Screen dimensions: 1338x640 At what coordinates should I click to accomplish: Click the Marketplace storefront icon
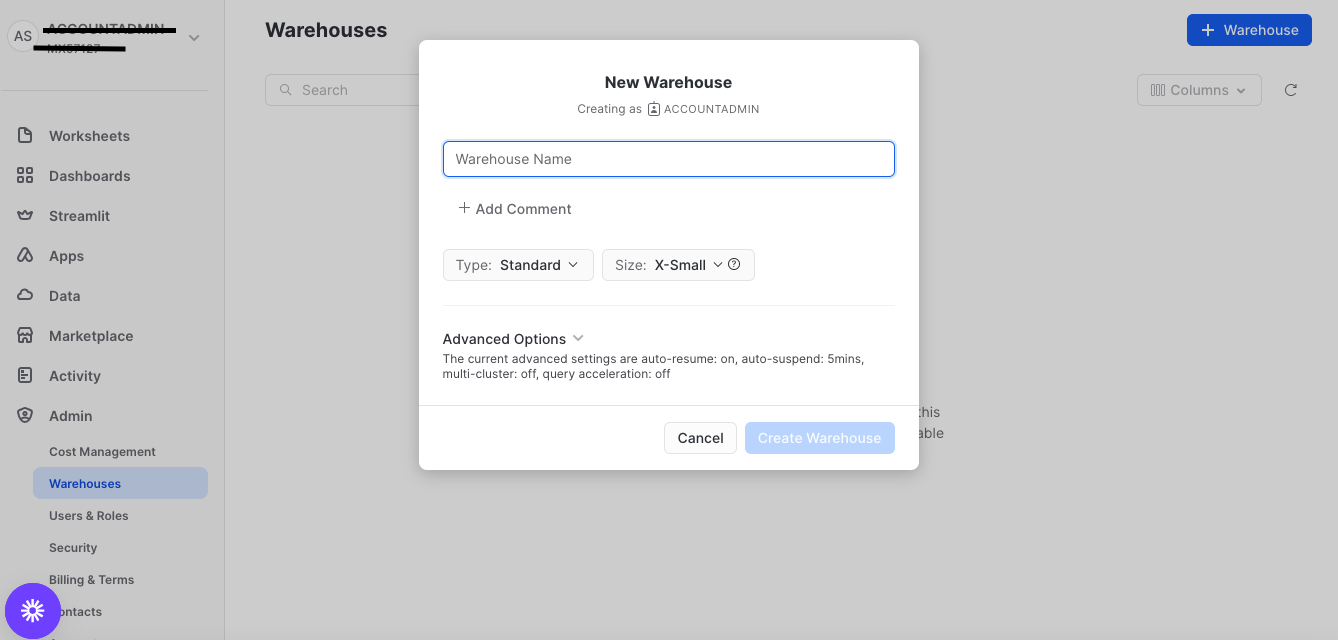25,336
